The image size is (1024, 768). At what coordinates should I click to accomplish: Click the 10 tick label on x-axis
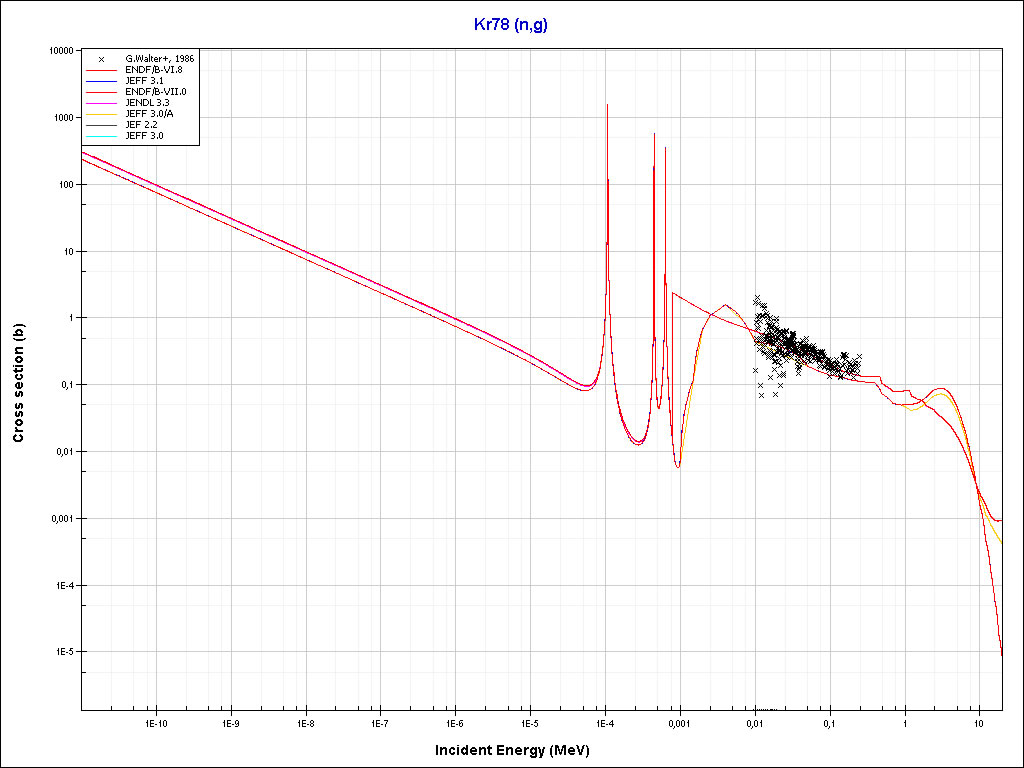click(x=979, y=722)
